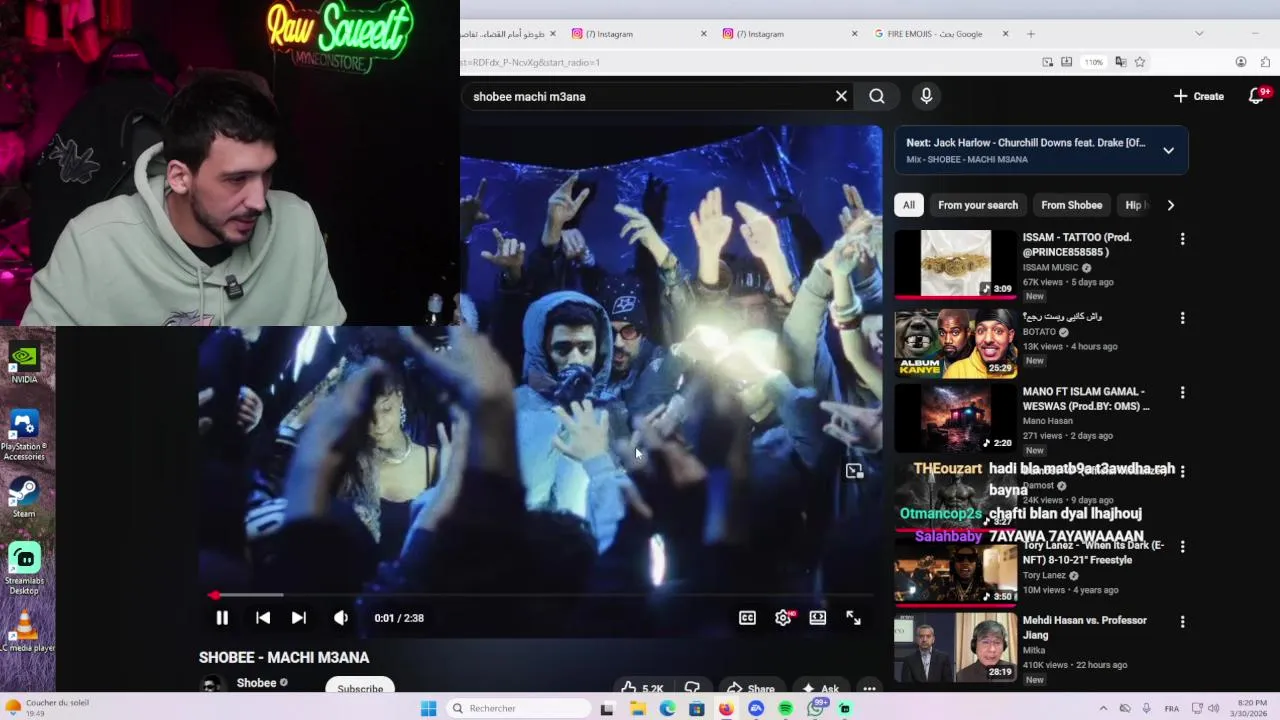Open more actions under the video

pyautogui.click(x=869, y=688)
